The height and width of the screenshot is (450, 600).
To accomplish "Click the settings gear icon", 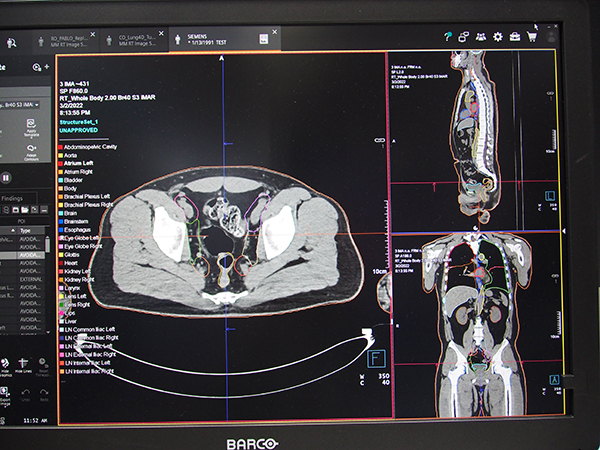I will [x=498, y=37].
